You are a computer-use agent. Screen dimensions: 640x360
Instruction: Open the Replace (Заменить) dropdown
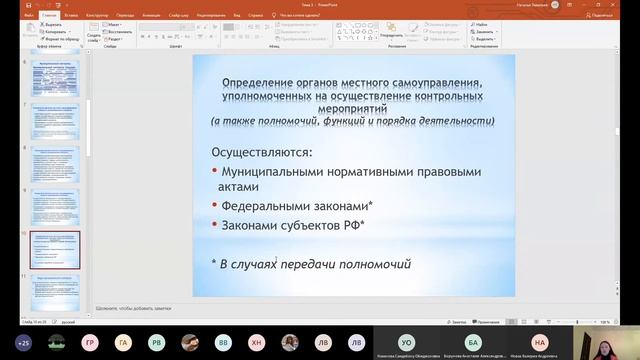[x=484, y=32]
